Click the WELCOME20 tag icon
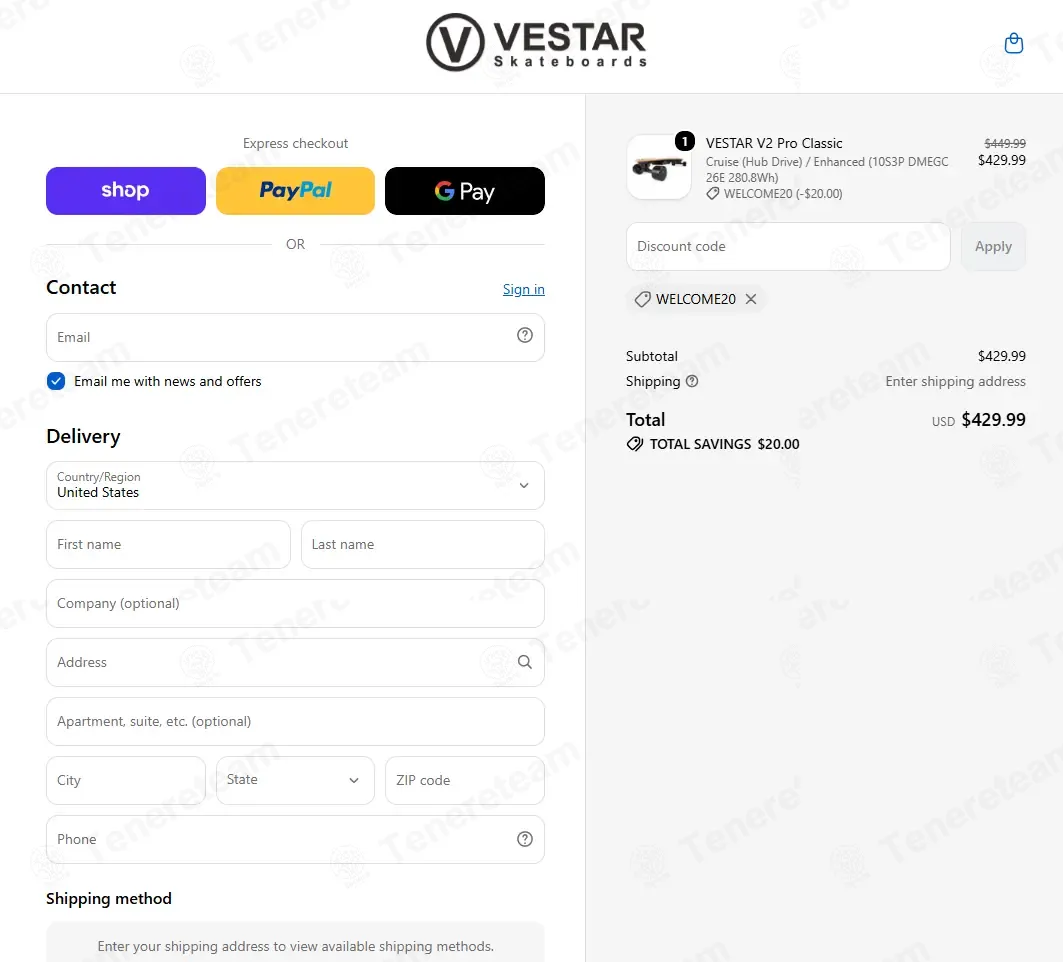 pos(642,299)
